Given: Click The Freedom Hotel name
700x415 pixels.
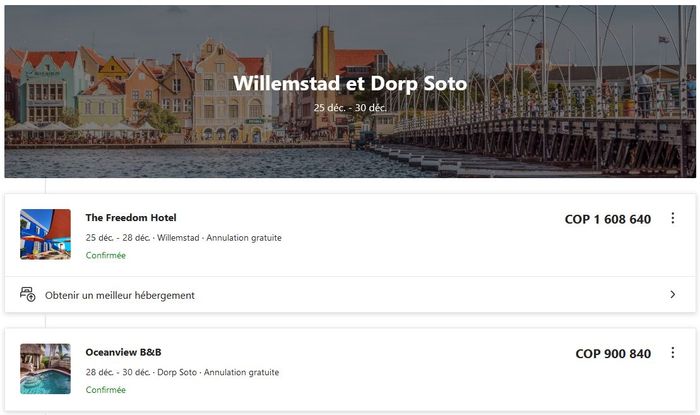Looking at the screenshot, I should coord(131,218).
